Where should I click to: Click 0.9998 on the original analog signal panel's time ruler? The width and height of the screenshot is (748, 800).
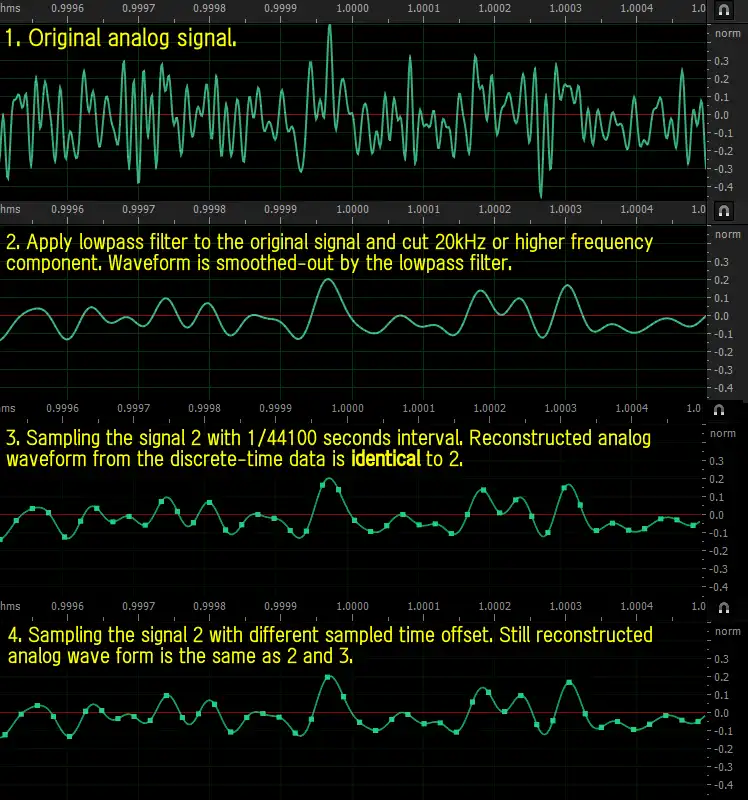209,8
